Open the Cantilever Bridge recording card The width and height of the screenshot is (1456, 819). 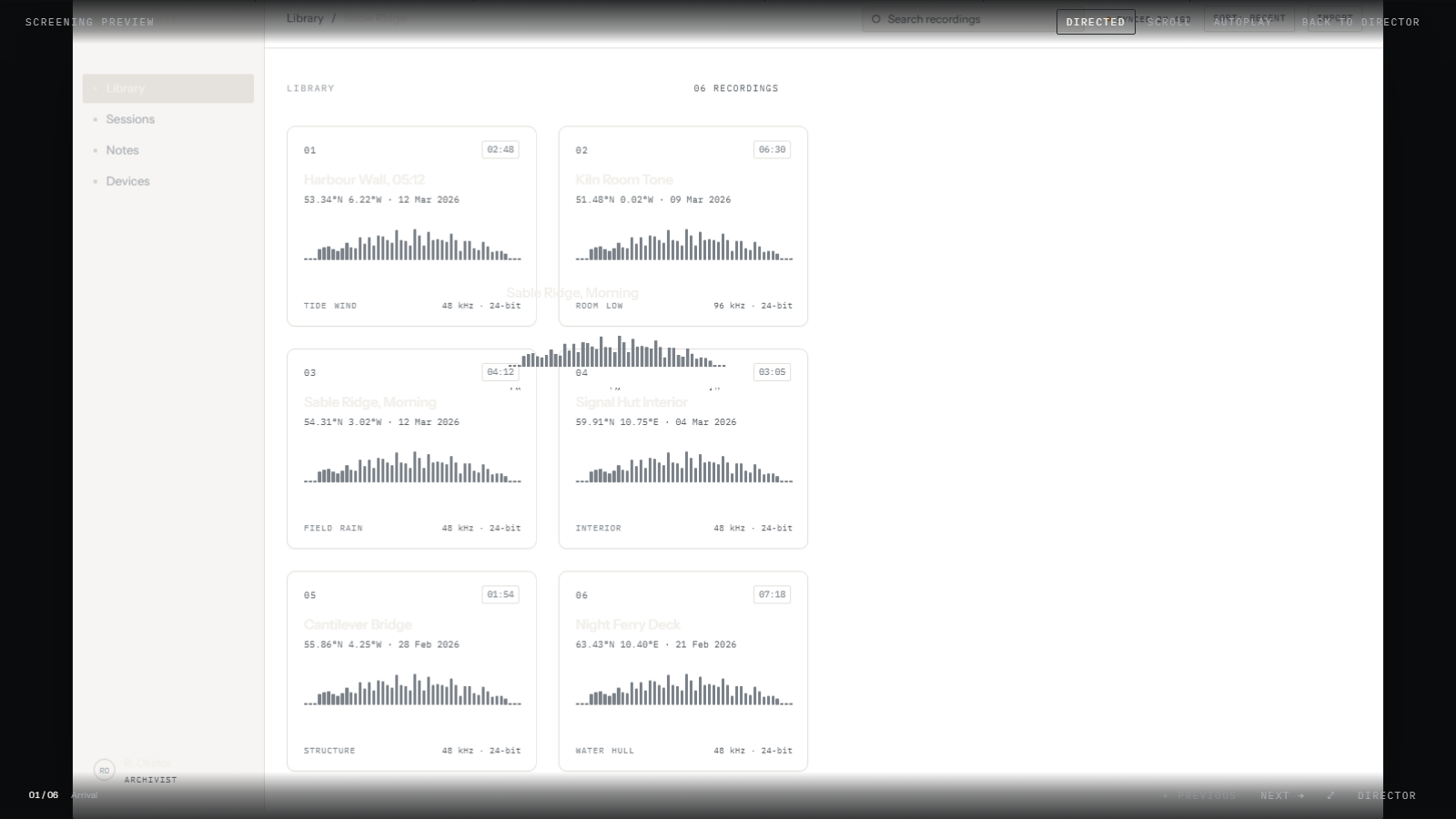point(411,671)
